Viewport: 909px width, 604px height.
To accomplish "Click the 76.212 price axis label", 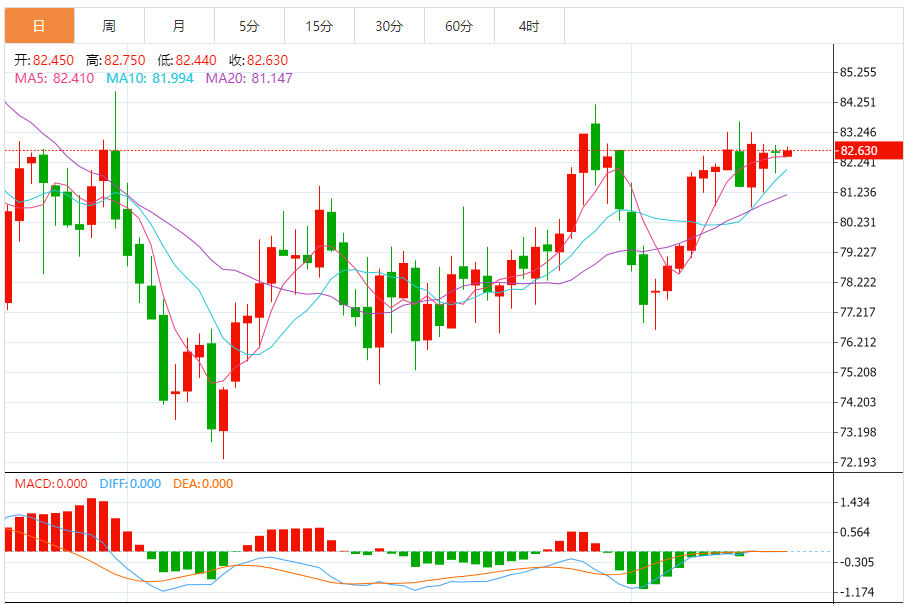I will point(858,343).
